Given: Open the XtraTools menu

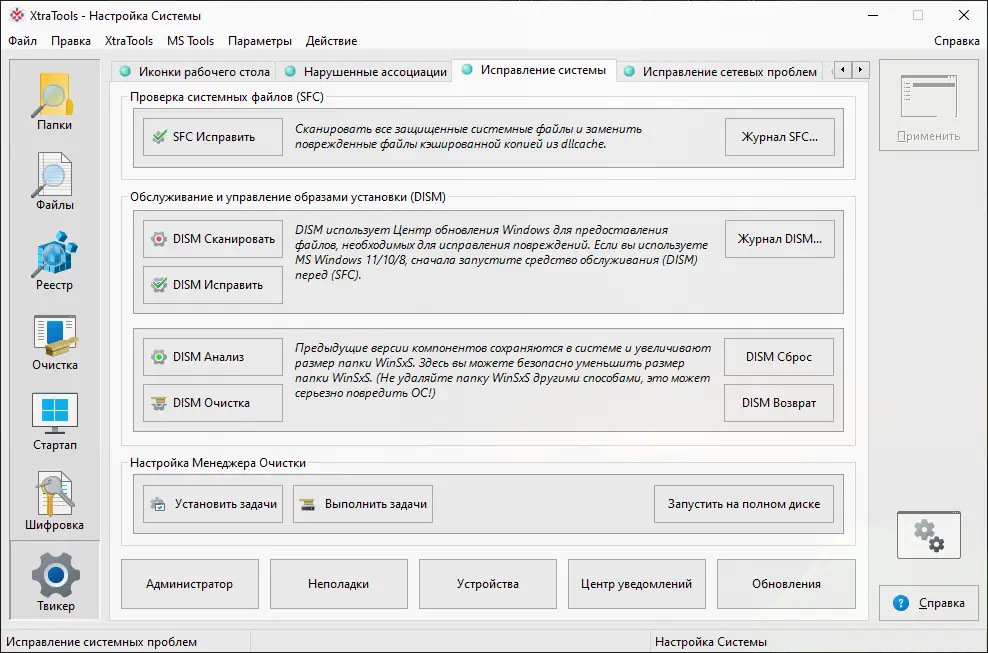Looking at the screenshot, I should (129, 41).
